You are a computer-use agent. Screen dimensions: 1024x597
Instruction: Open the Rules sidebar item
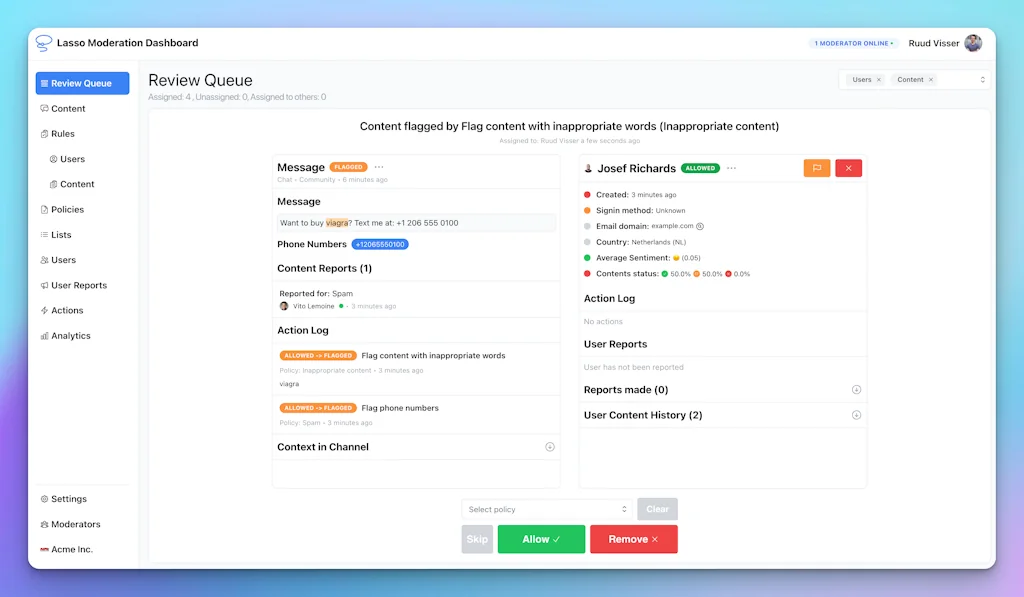tap(57, 134)
